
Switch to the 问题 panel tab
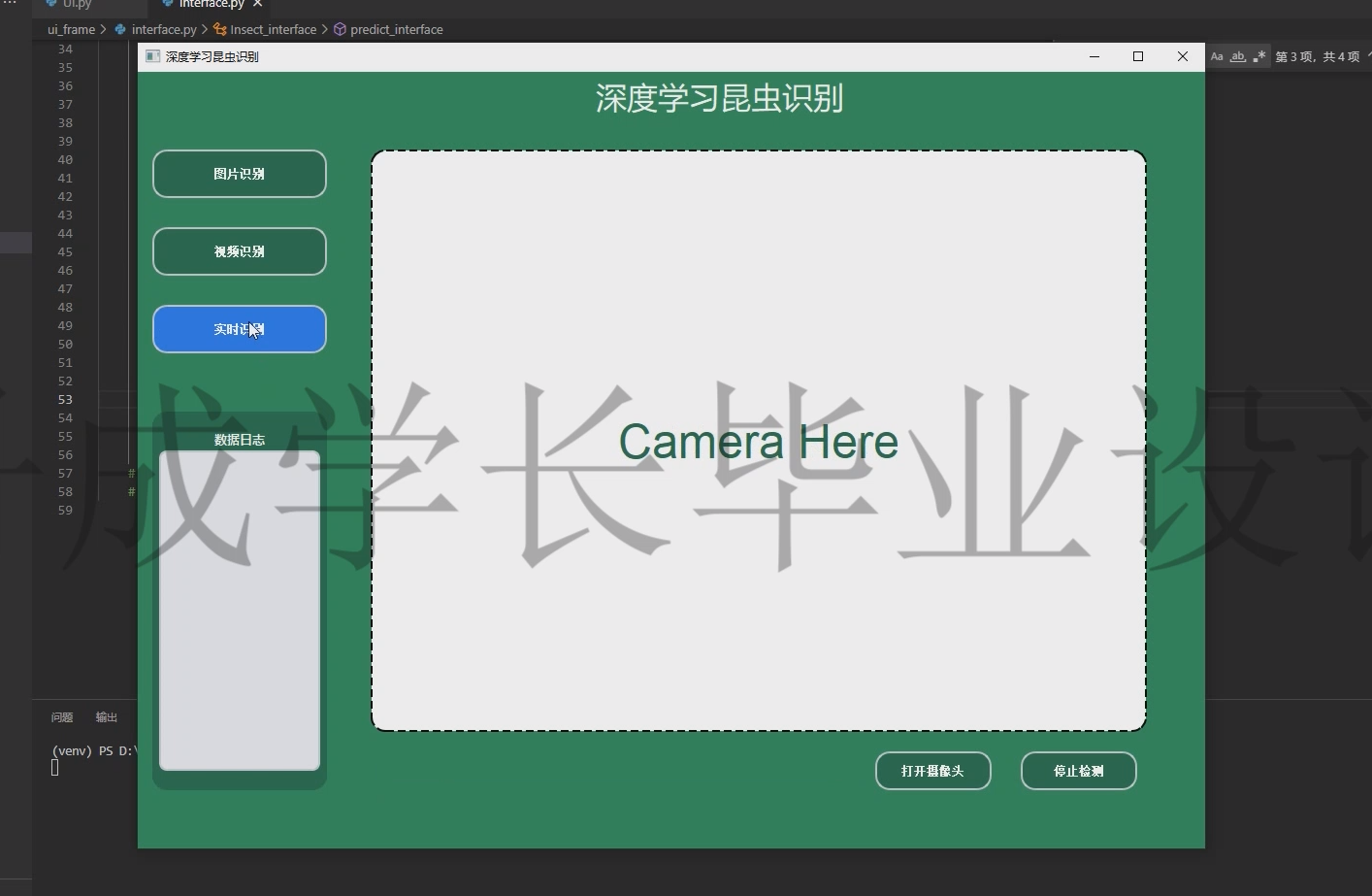pos(61,716)
